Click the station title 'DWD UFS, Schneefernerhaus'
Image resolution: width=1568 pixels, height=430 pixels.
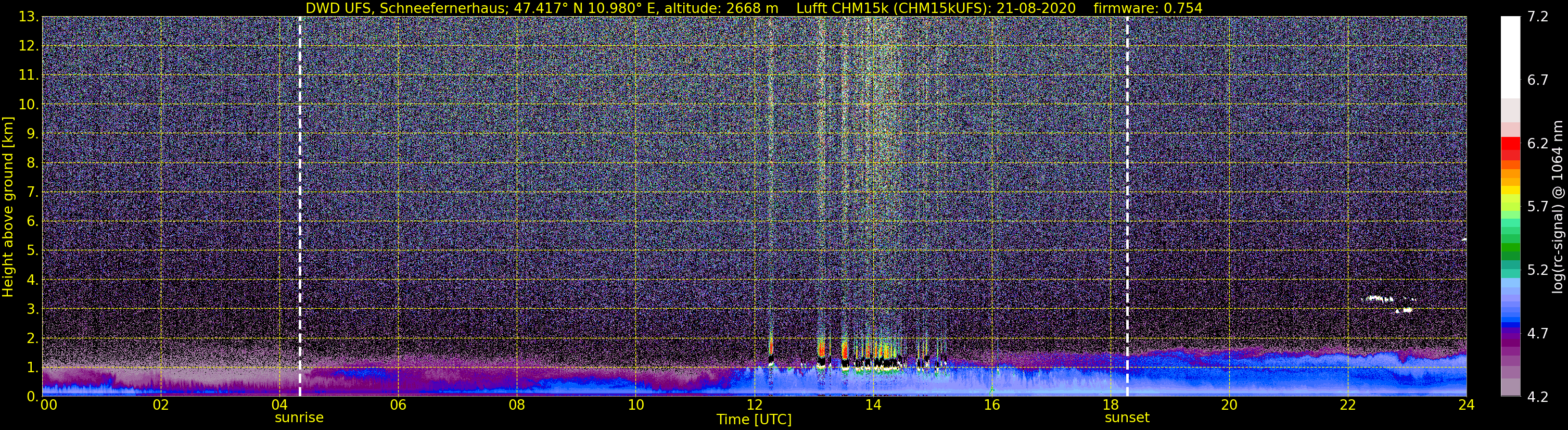click(x=407, y=8)
